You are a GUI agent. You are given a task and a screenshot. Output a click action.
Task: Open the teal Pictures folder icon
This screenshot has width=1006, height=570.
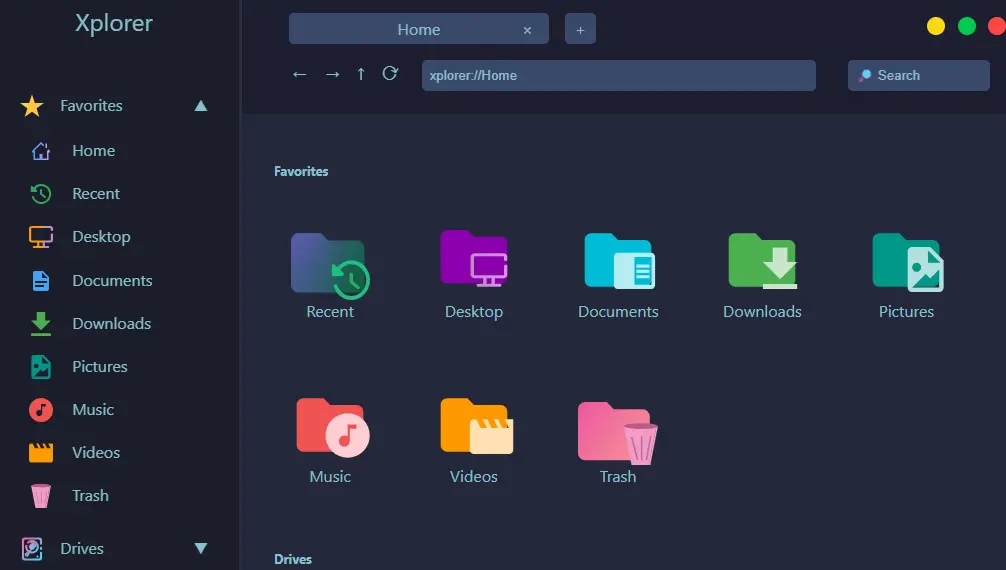click(x=907, y=262)
